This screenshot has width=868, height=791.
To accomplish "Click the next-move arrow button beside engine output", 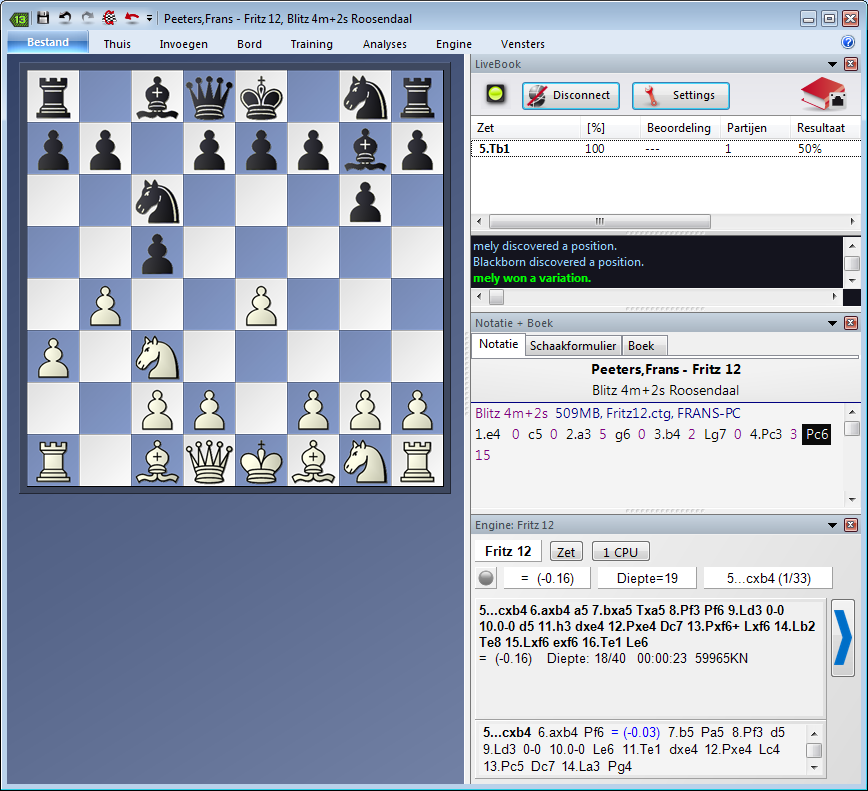I will (843, 637).
